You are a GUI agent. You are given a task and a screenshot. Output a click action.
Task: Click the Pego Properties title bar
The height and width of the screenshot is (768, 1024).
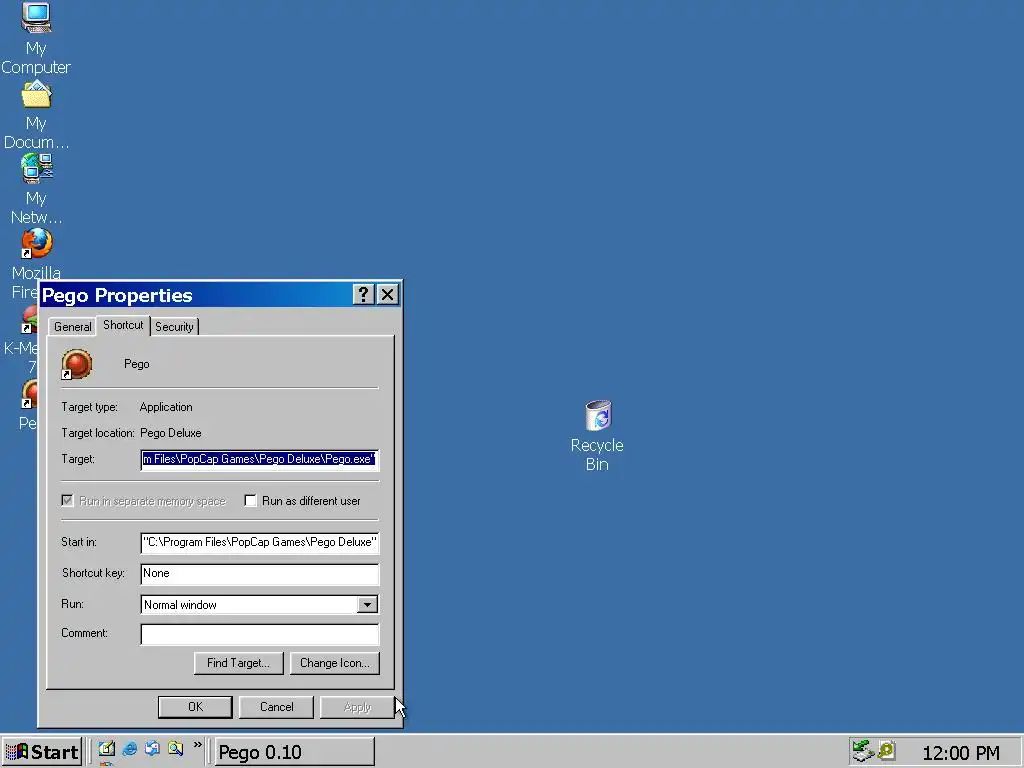tap(196, 295)
